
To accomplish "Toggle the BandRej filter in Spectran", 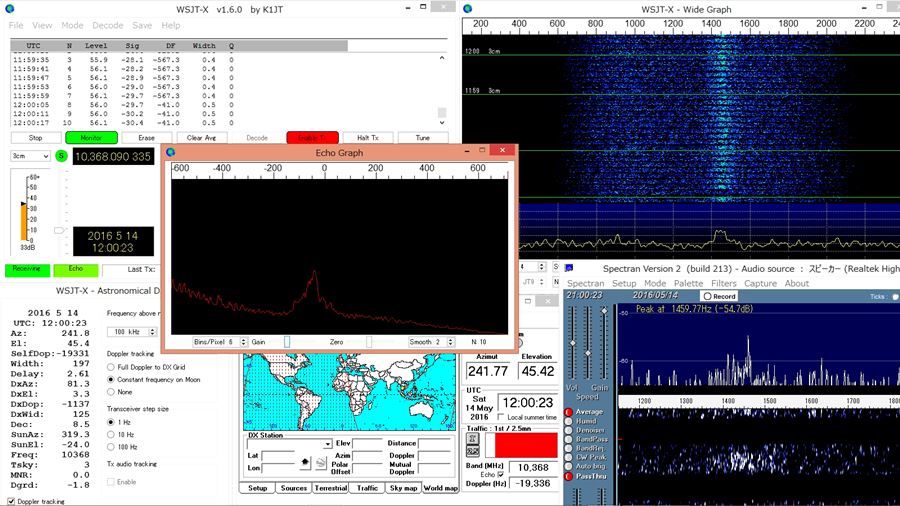I will (x=569, y=448).
